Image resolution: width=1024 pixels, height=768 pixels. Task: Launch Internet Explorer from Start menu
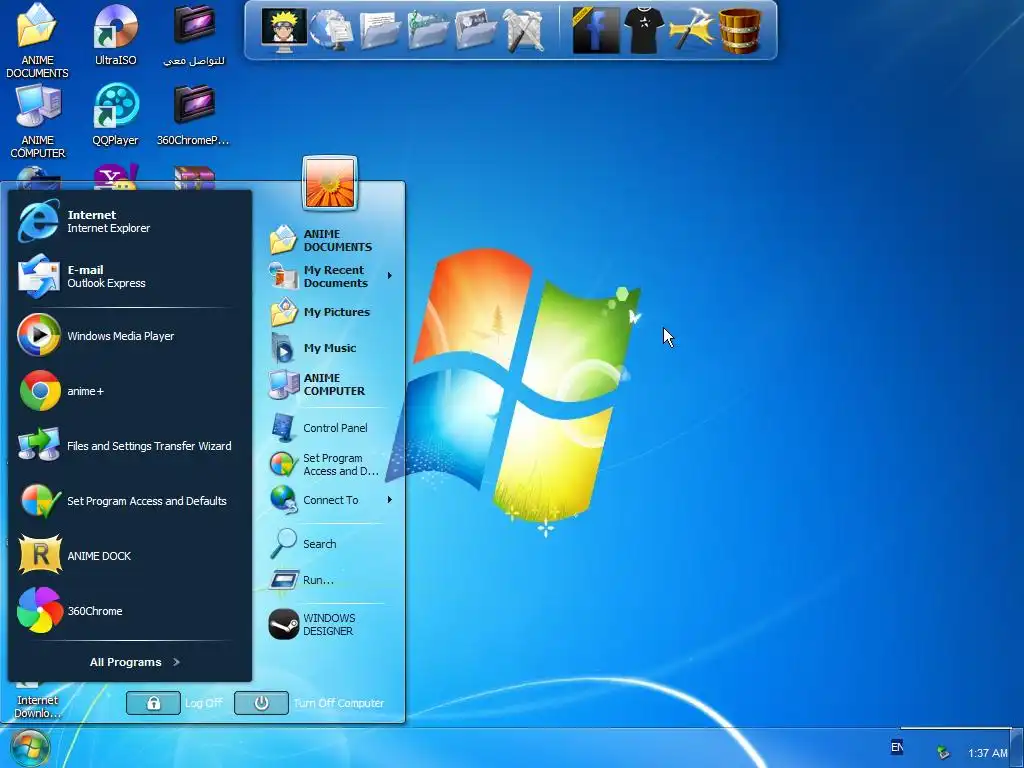pos(129,221)
